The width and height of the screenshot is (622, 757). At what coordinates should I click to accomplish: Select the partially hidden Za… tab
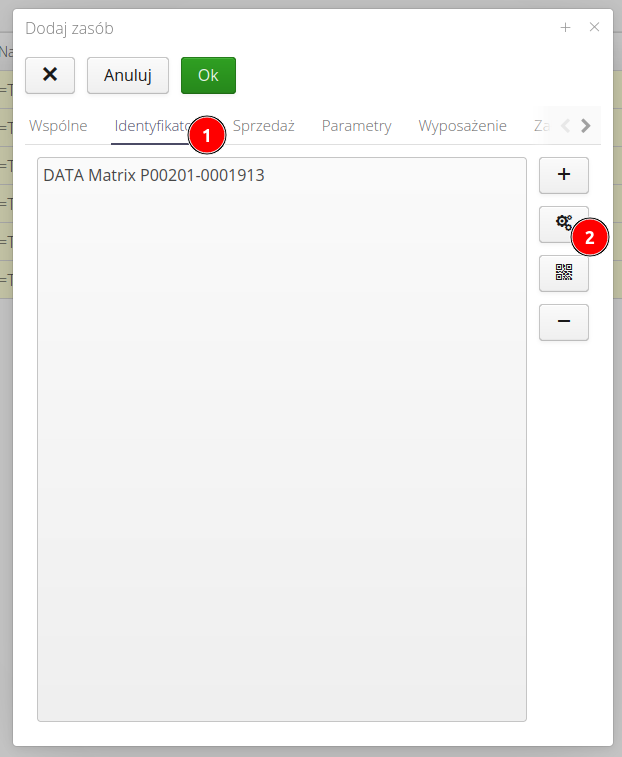pos(542,126)
